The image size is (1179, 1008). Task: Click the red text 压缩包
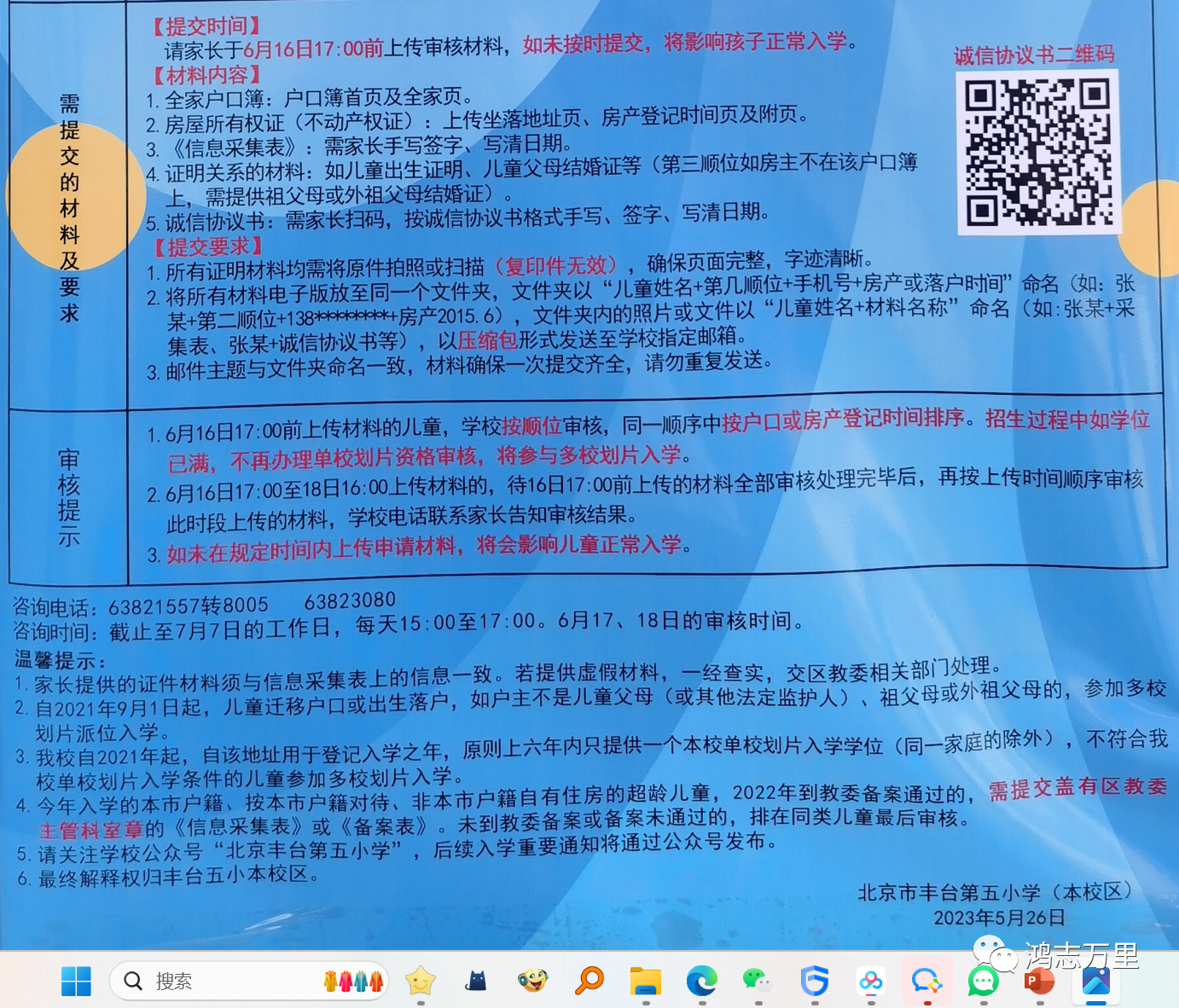[488, 340]
